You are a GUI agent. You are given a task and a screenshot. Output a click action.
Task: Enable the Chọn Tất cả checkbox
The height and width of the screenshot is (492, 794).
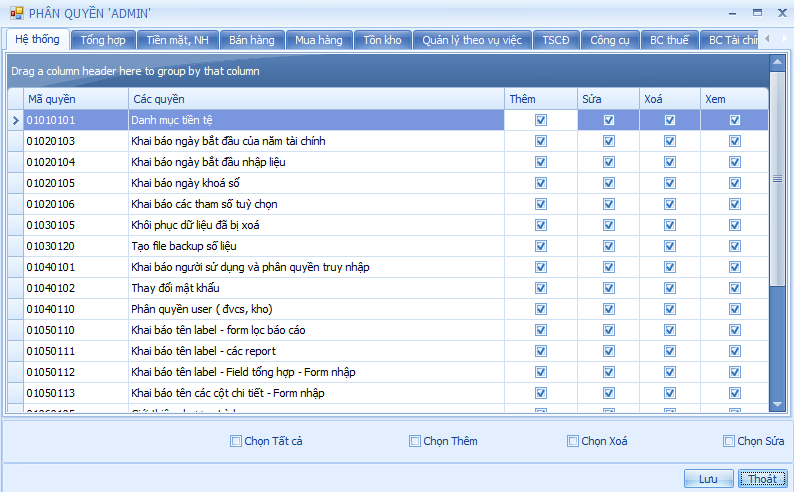236,441
